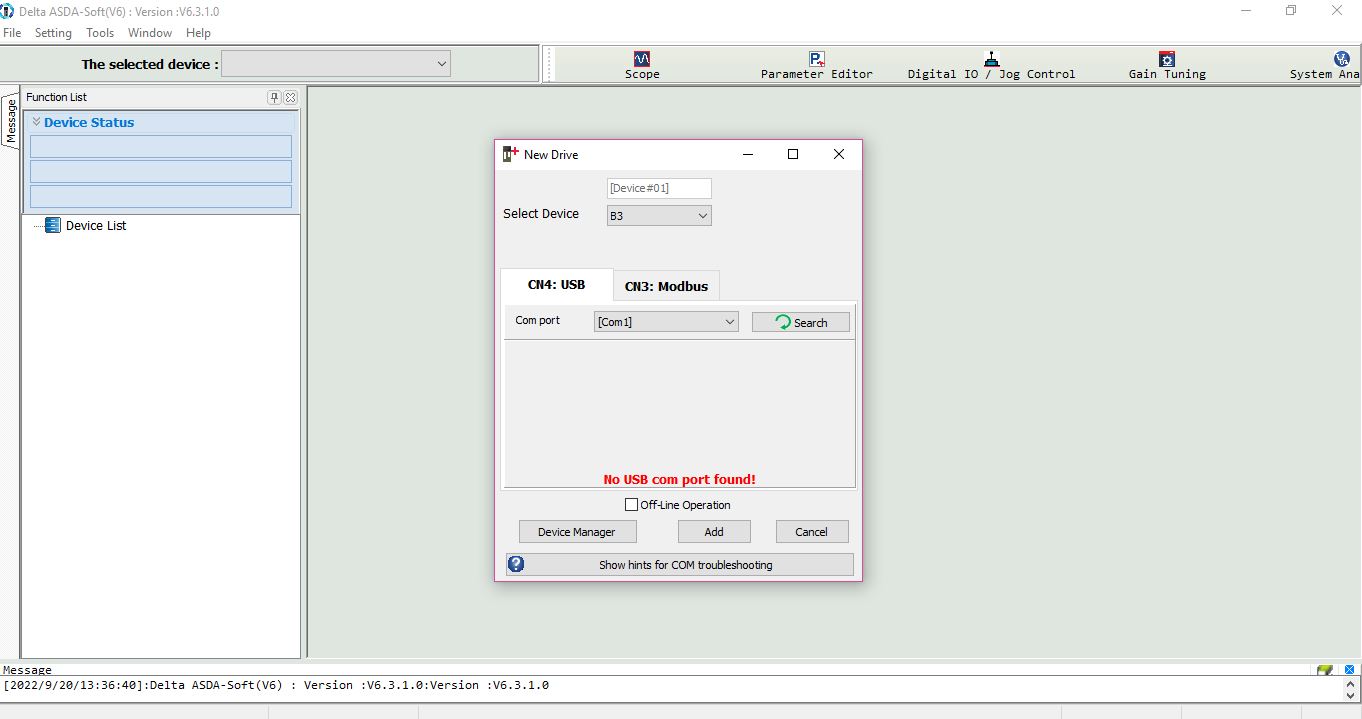Screen dimensions: 1362x719
Task: Search for com ports
Action: [x=801, y=322]
